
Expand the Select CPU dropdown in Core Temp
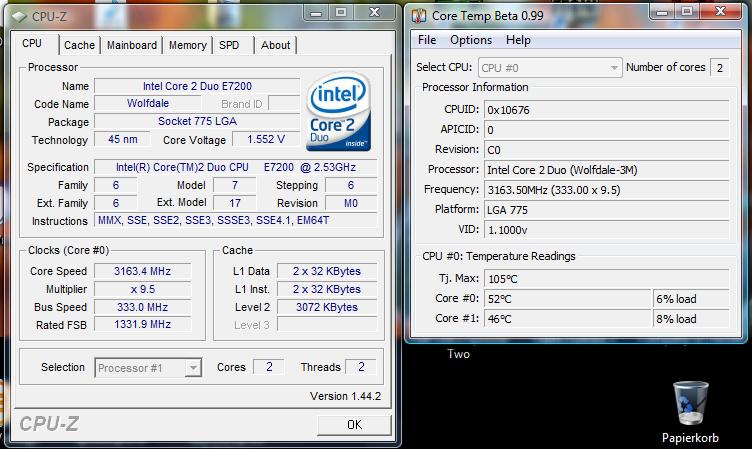pos(614,68)
